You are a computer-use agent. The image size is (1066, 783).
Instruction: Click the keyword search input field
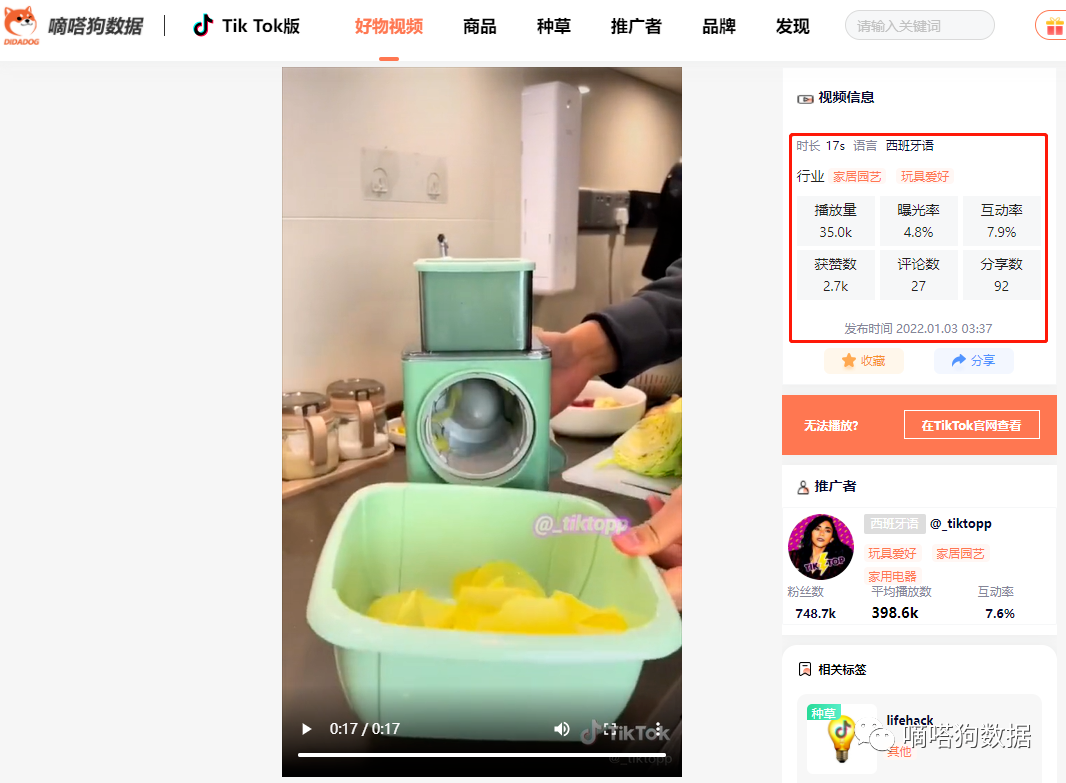pos(919,26)
